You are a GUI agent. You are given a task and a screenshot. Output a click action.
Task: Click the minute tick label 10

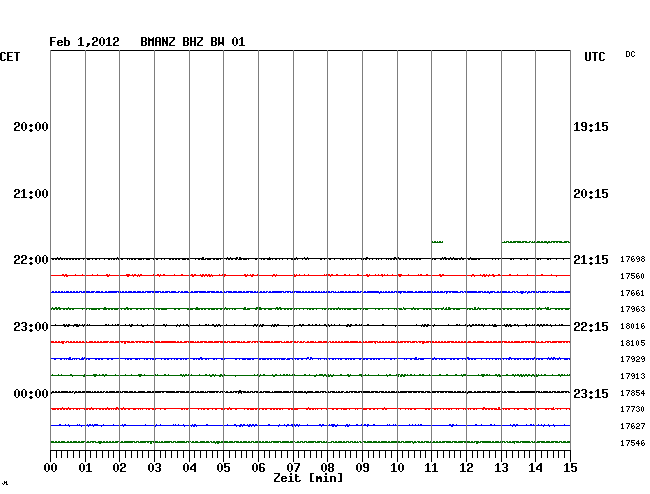click(x=397, y=468)
